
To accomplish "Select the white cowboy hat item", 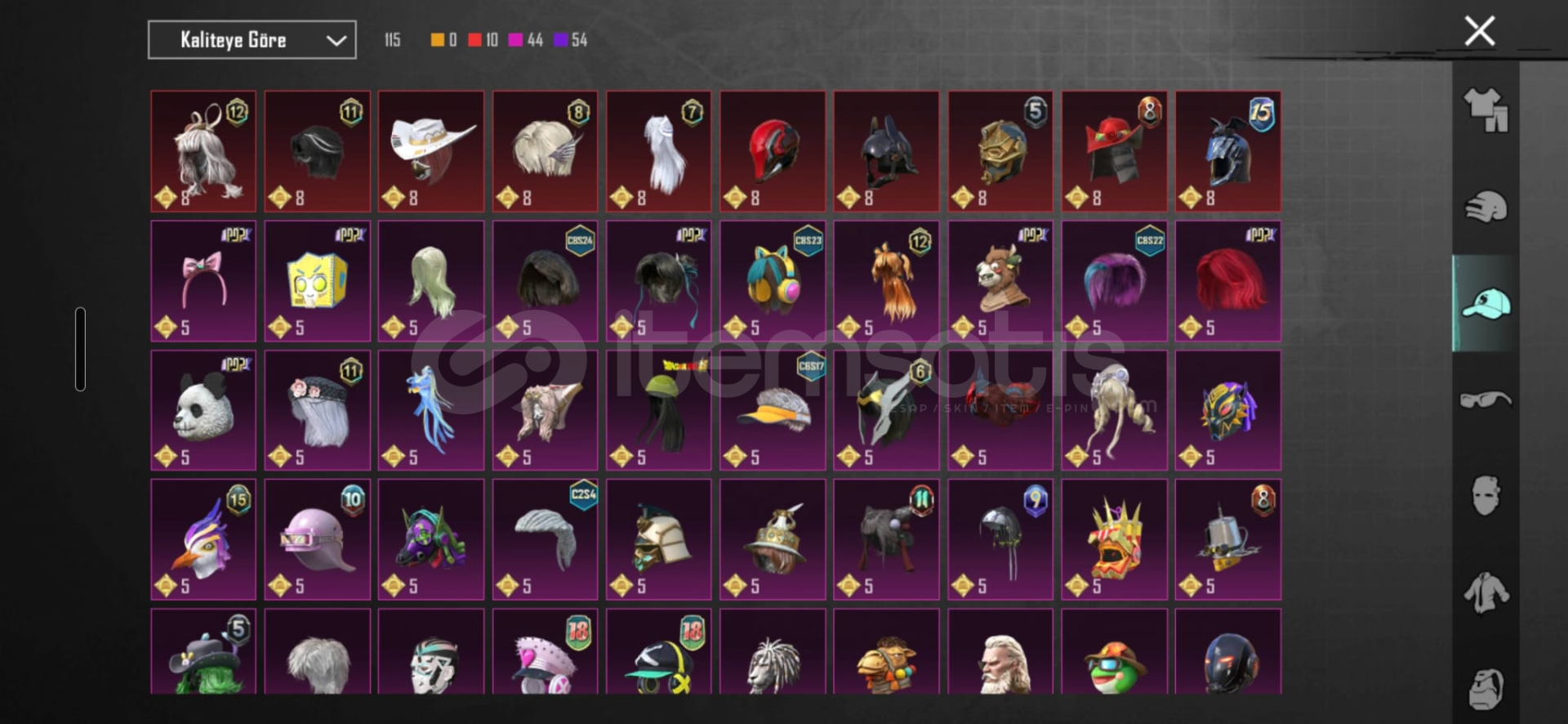I will (431, 151).
